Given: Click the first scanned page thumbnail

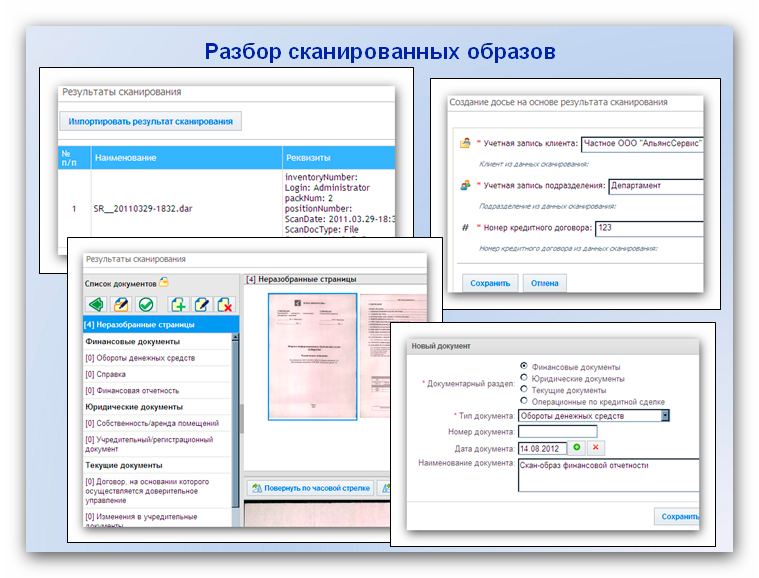Looking at the screenshot, I should click(x=313, y=356).
